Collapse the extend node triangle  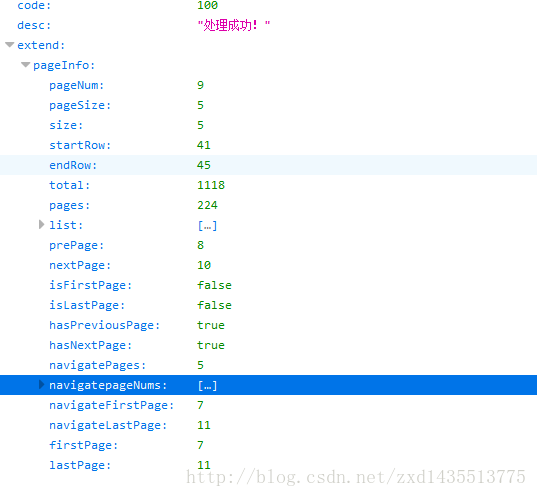click(x=10, y=45)
